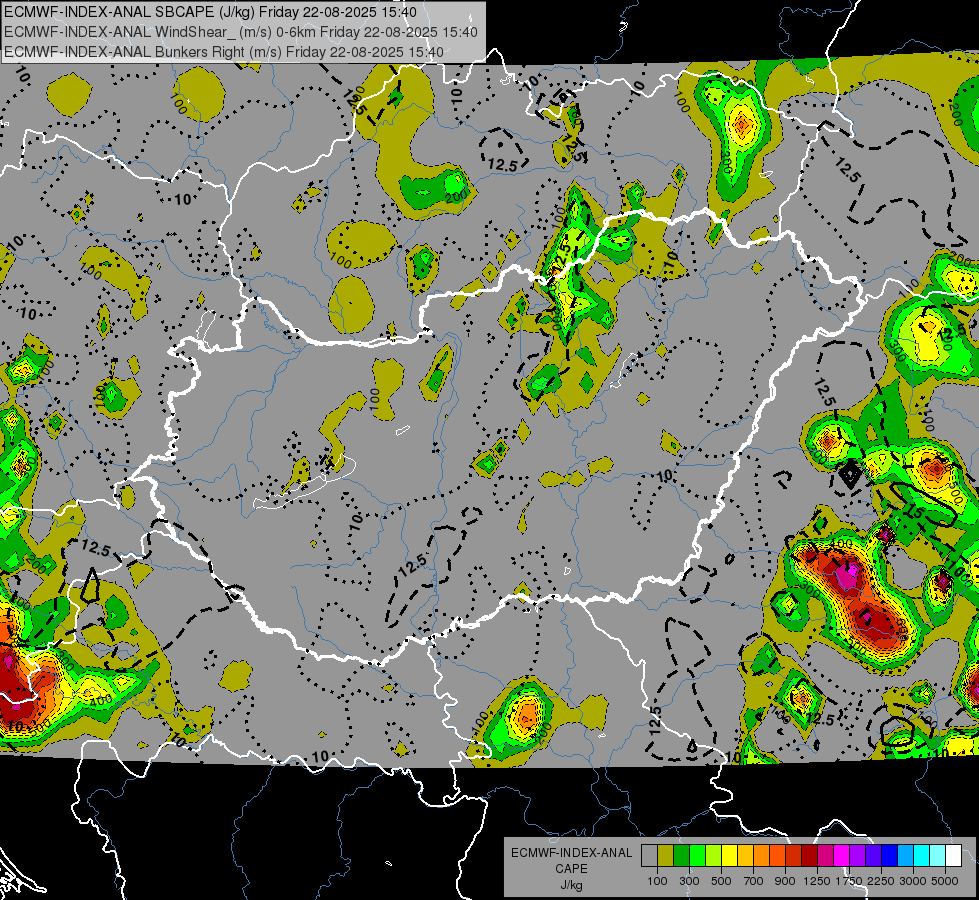
Task: Click the WindShear 0-6km title line
Action: pyautogui.click(x=240, y=32)
